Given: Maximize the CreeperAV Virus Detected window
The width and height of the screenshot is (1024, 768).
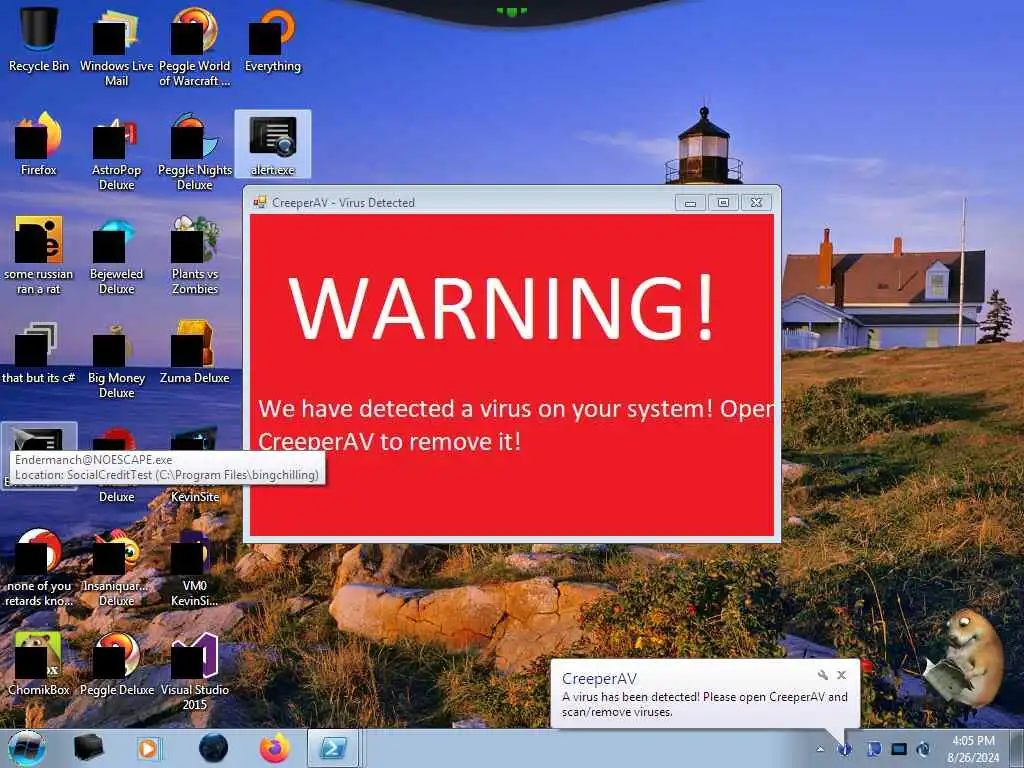Looking at the screenshot, I should [x=724, y=202].
